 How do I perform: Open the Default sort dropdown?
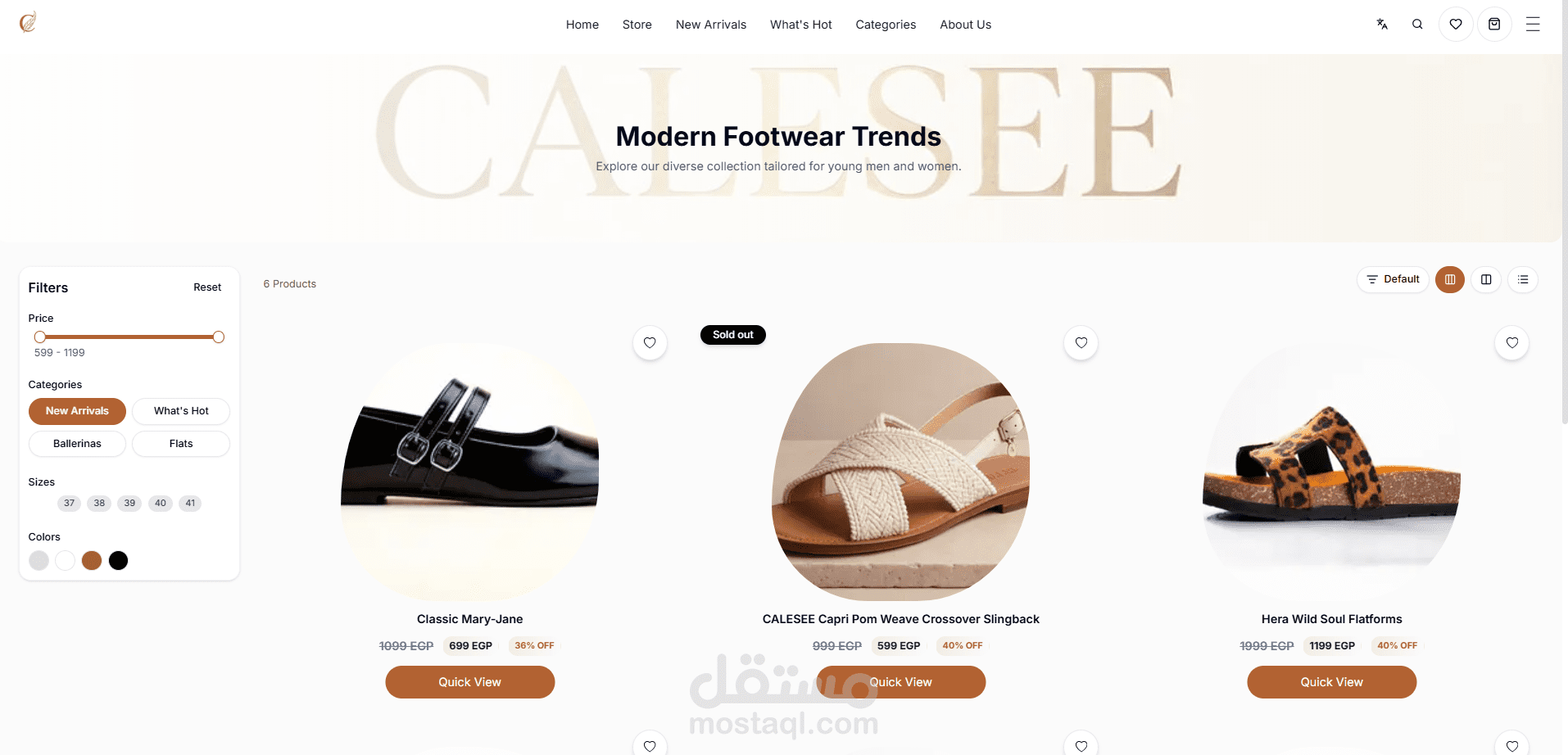coord(1393,279)
